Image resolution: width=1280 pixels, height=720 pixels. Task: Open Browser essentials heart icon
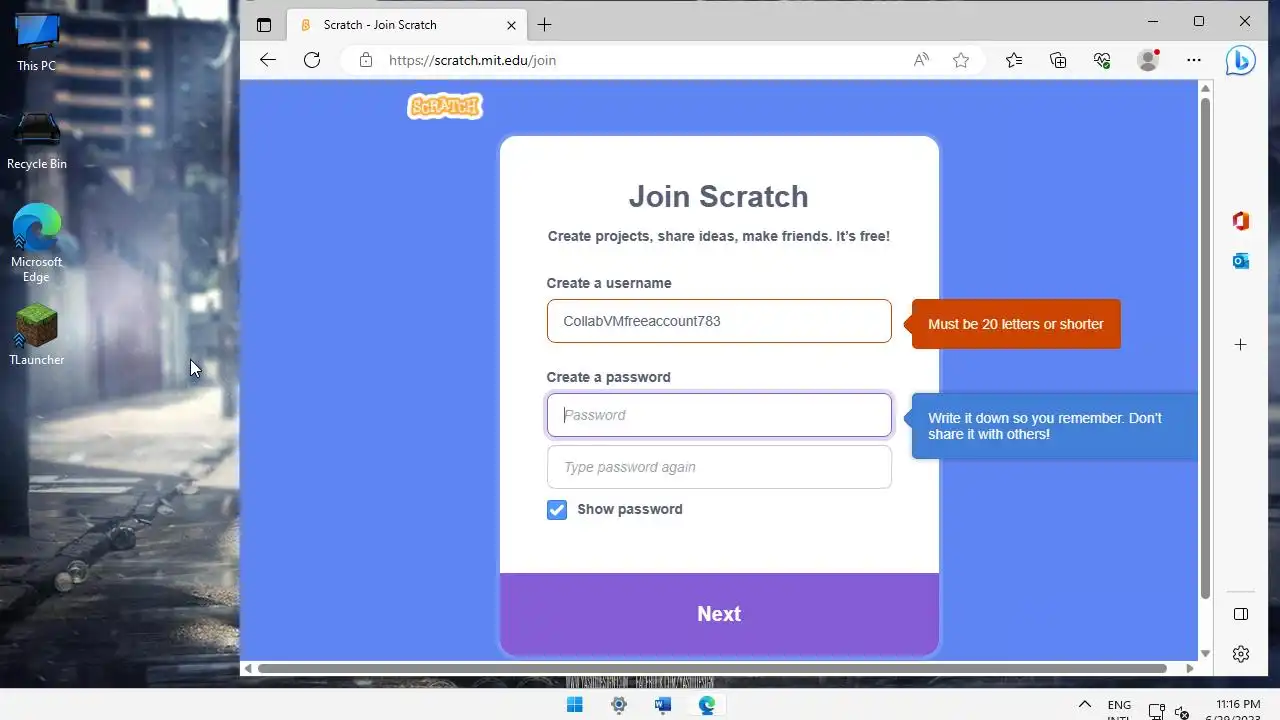click(x=1102, y=60)
